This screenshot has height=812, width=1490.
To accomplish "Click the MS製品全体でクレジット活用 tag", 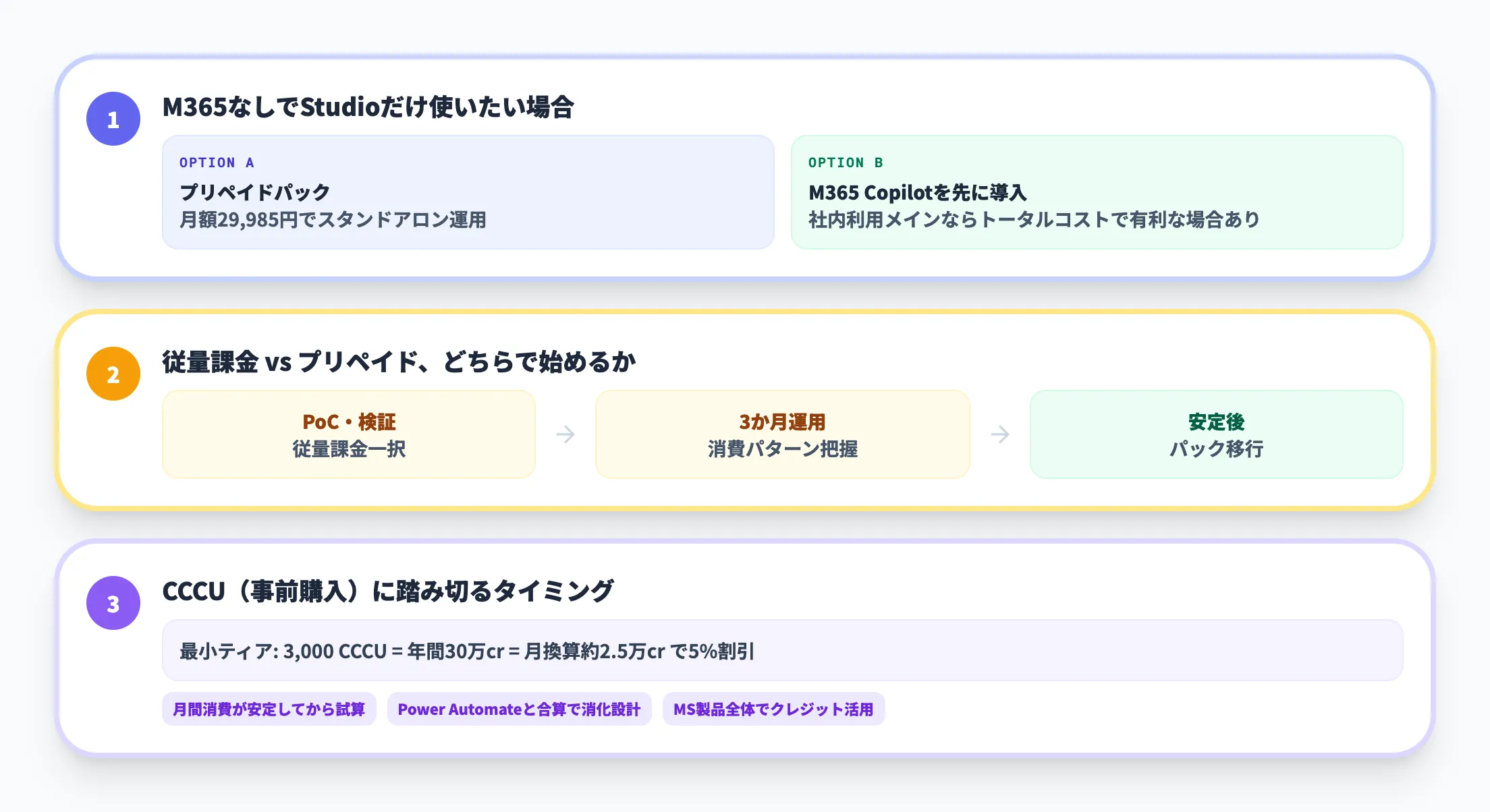I will [x=773, y=709].
